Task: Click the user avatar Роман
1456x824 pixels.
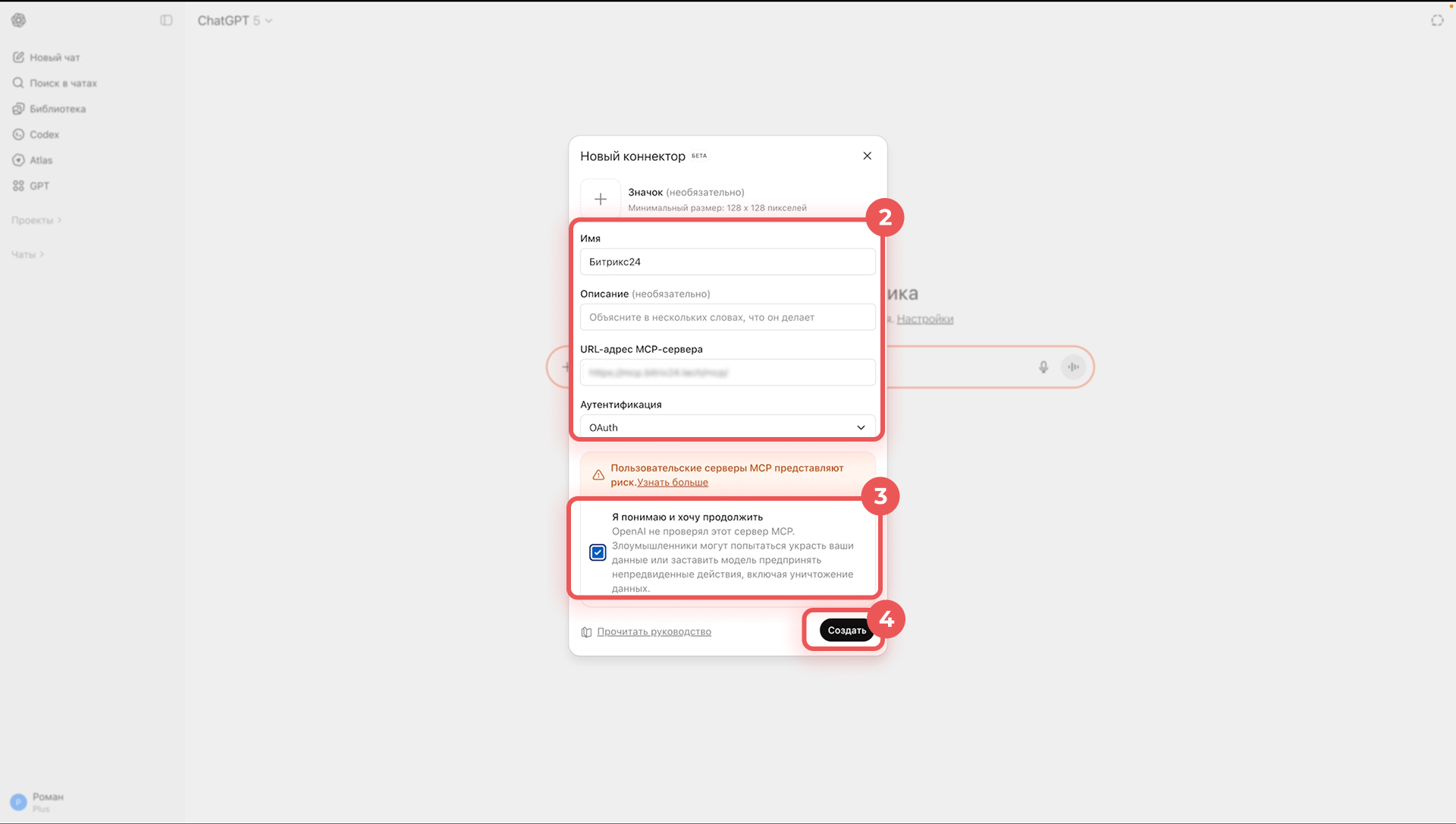Action: (18, 802)
